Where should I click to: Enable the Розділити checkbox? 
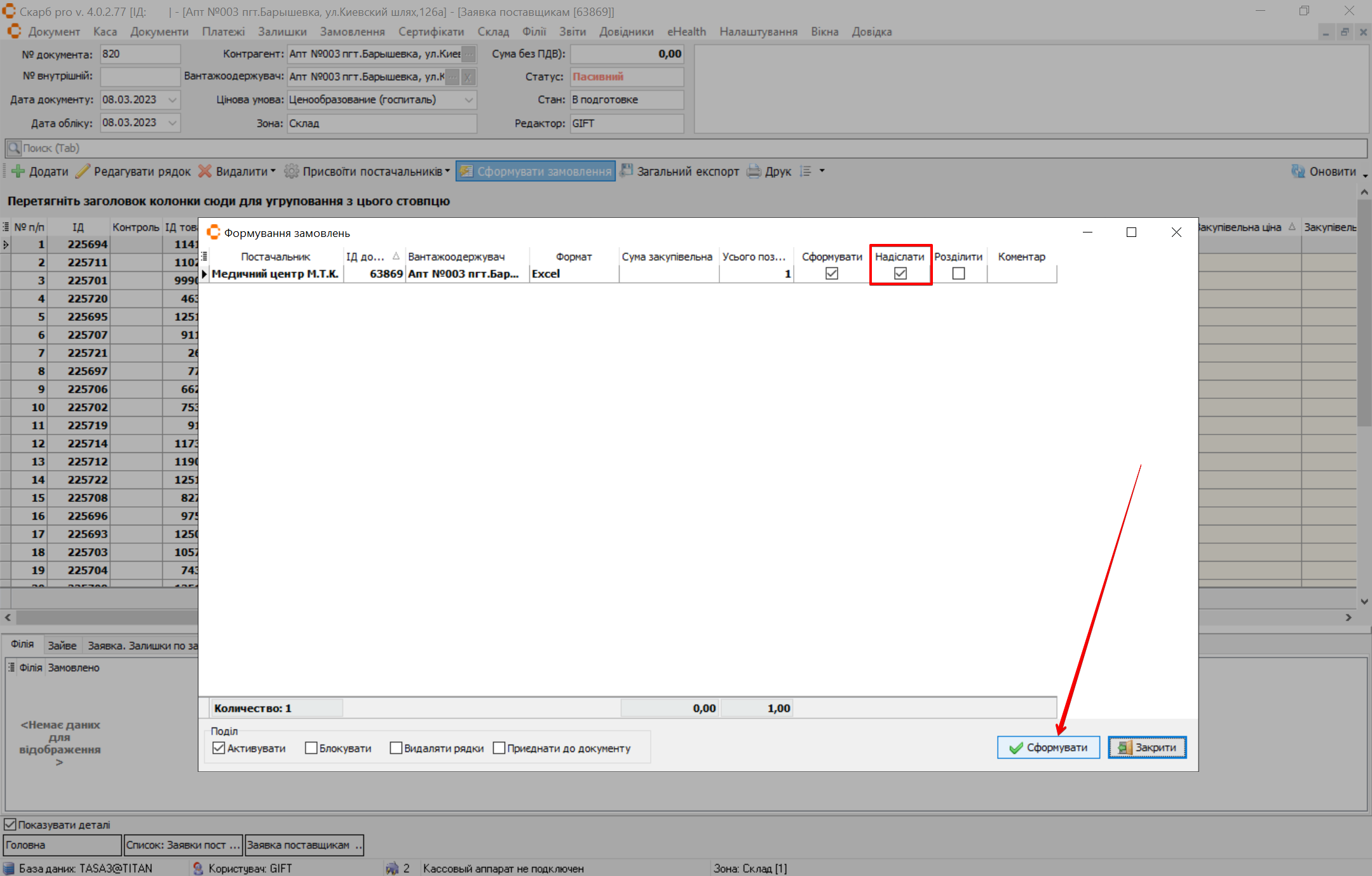pyautogui.click(x=958, y=274)
